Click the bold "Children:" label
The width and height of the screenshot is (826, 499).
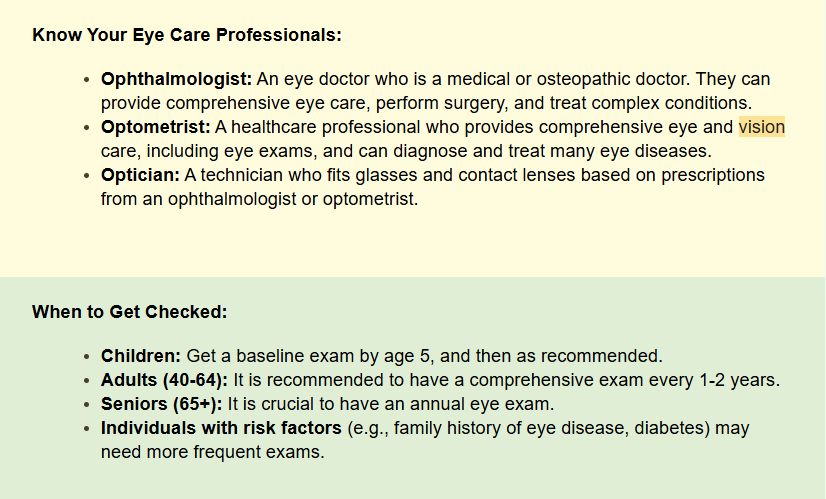(x=141, y=355)
